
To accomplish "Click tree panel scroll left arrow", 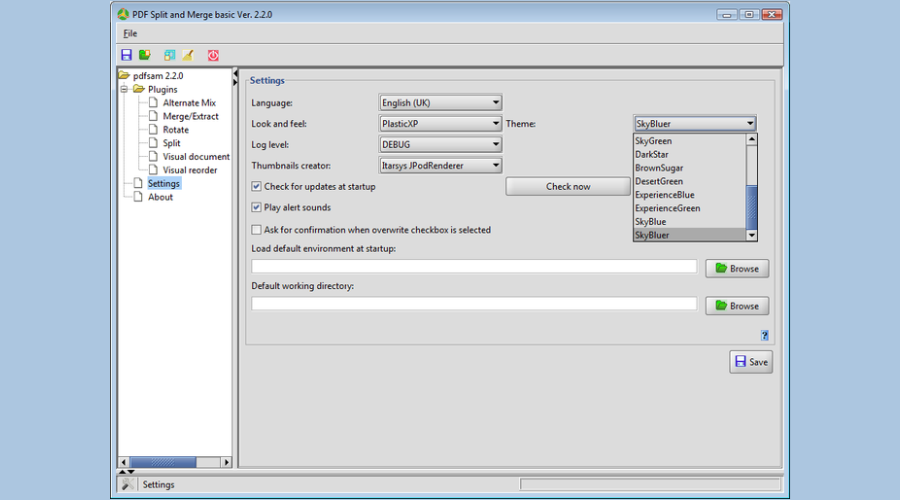I will (124, 462).
